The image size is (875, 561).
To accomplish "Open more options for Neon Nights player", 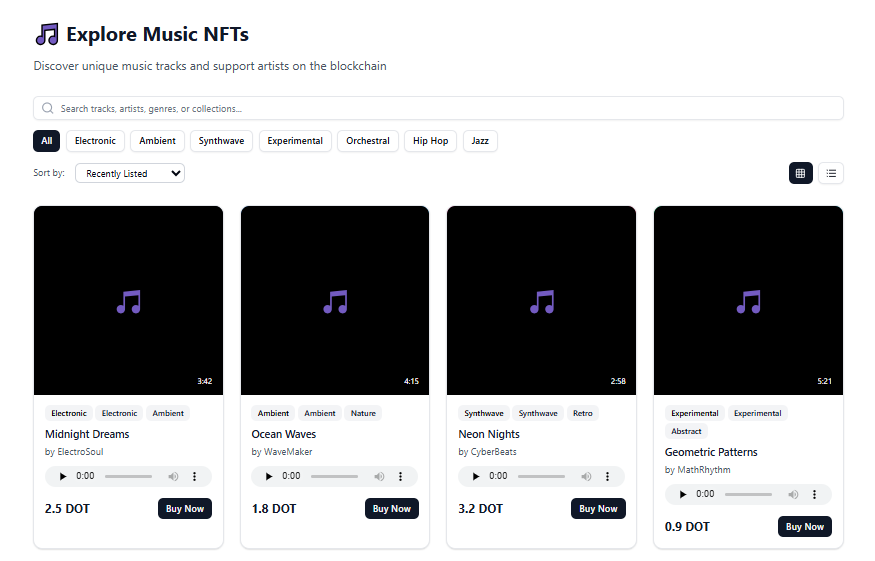I will pos(607,476).
